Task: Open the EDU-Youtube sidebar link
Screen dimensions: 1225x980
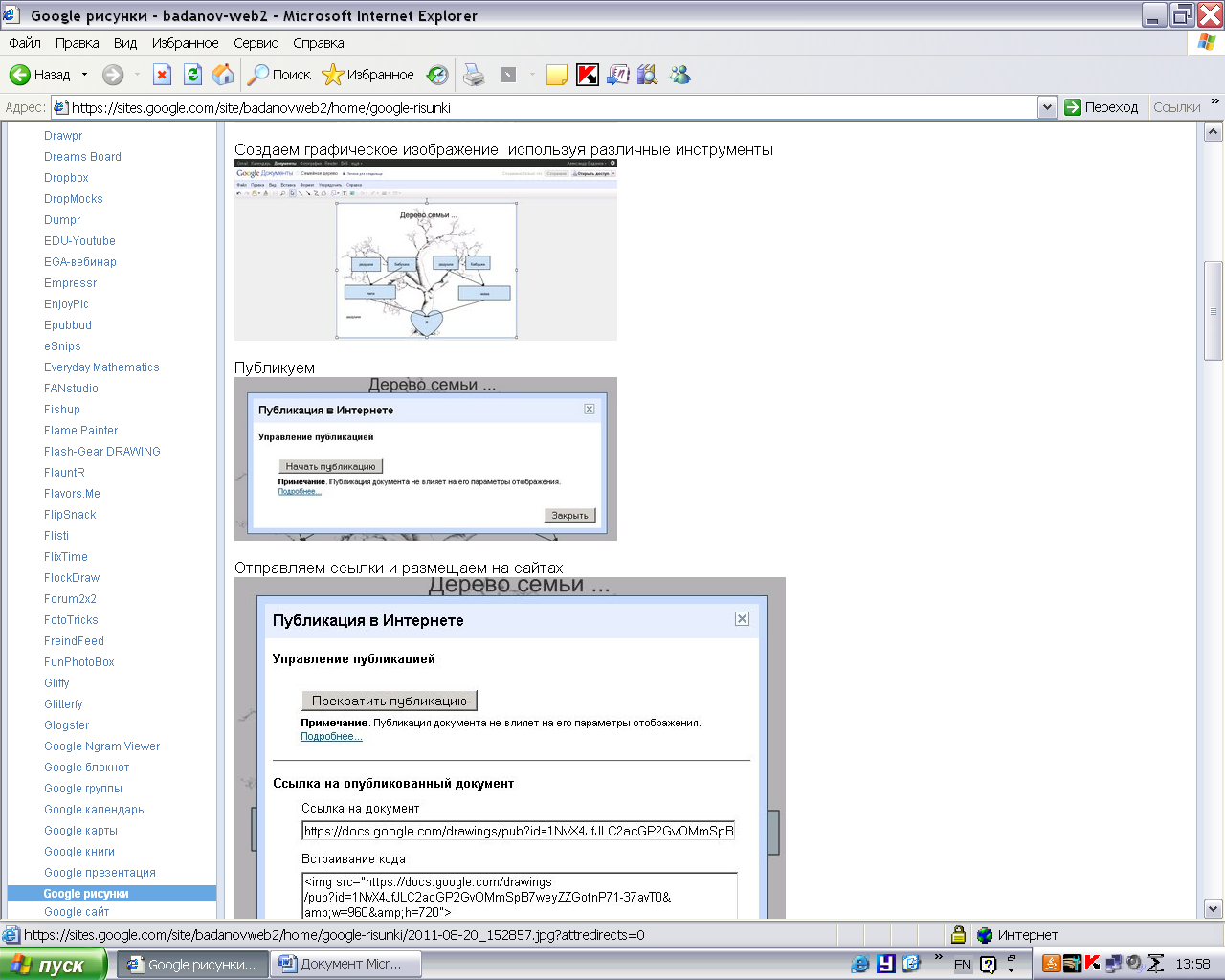Action: [79, 241]
